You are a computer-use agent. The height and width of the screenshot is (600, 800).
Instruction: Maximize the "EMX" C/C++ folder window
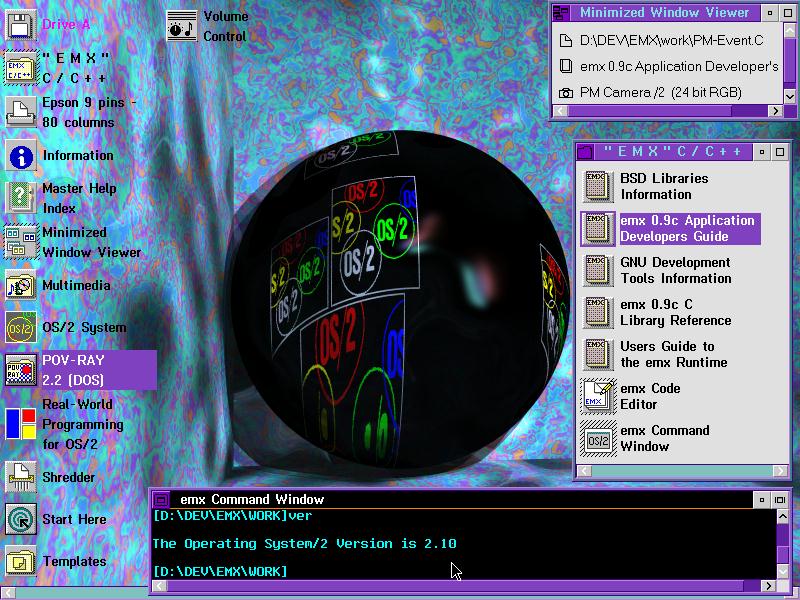click(x=780, y=152)
